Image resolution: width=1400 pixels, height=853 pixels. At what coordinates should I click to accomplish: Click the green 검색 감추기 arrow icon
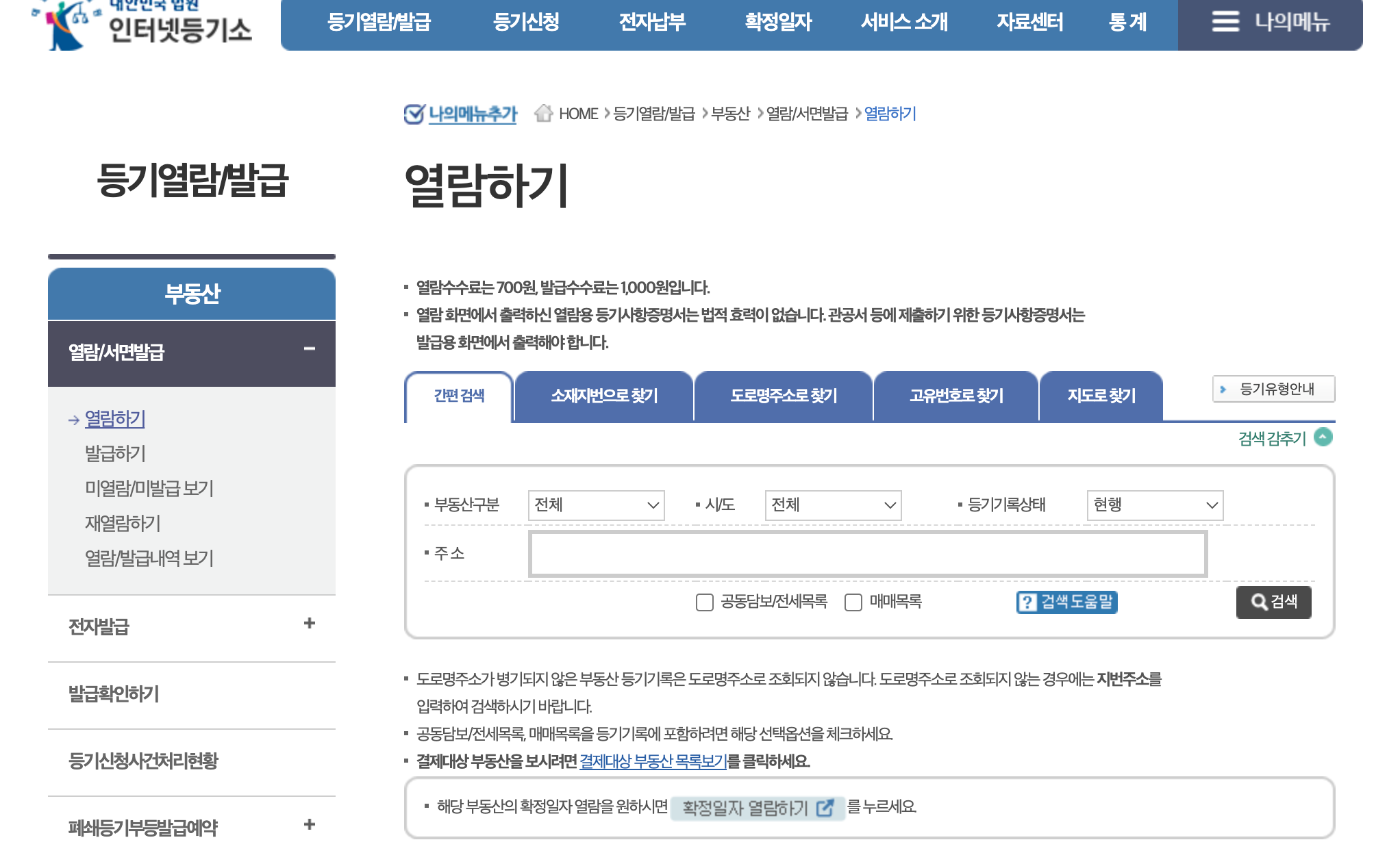coord(1323,437)
